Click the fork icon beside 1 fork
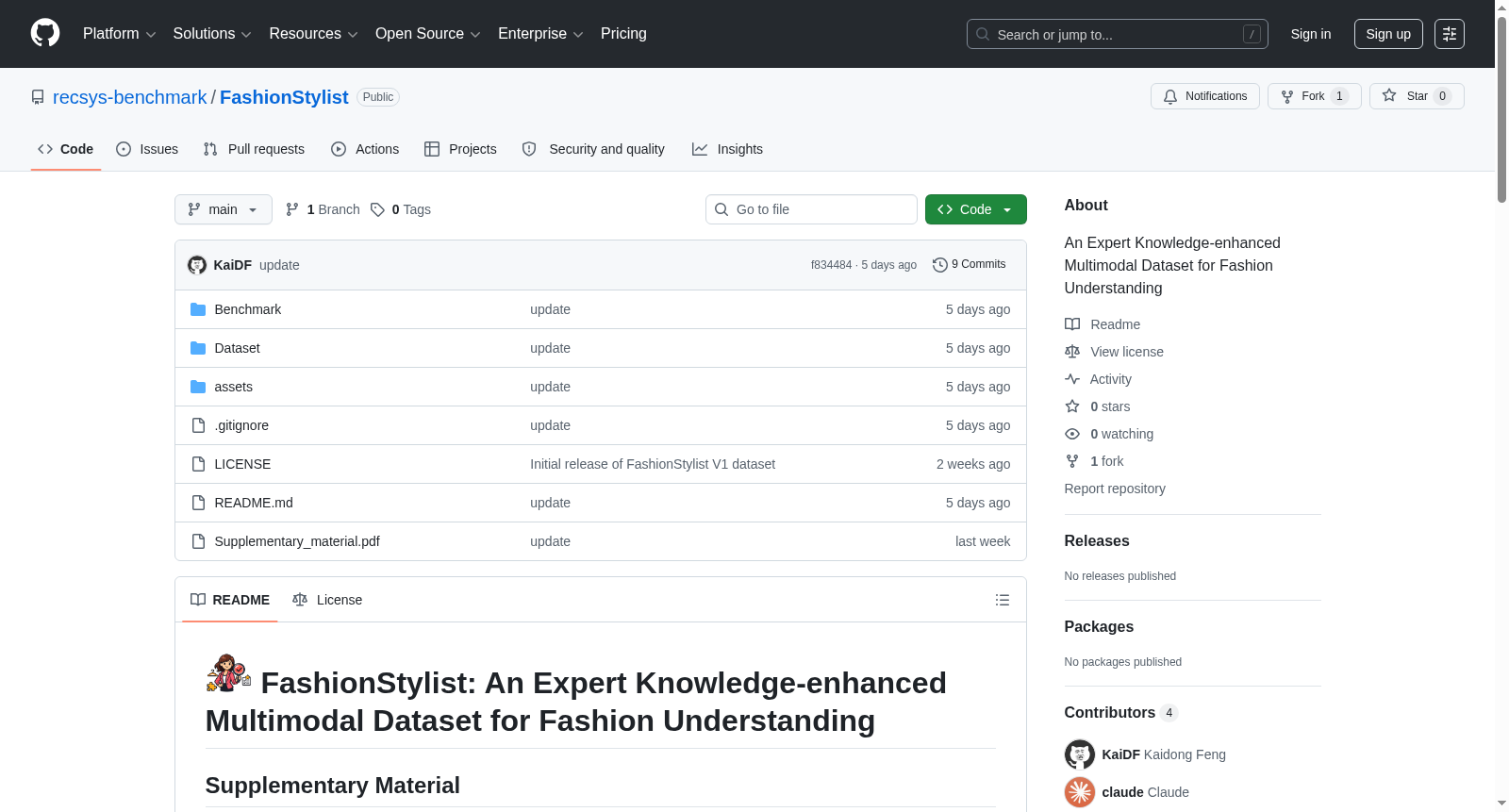The image size is (1509, 812). 1072,461
